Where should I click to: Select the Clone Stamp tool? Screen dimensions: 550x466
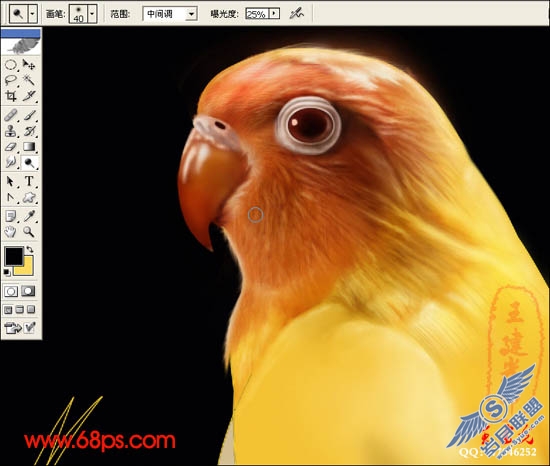[11, 131]
